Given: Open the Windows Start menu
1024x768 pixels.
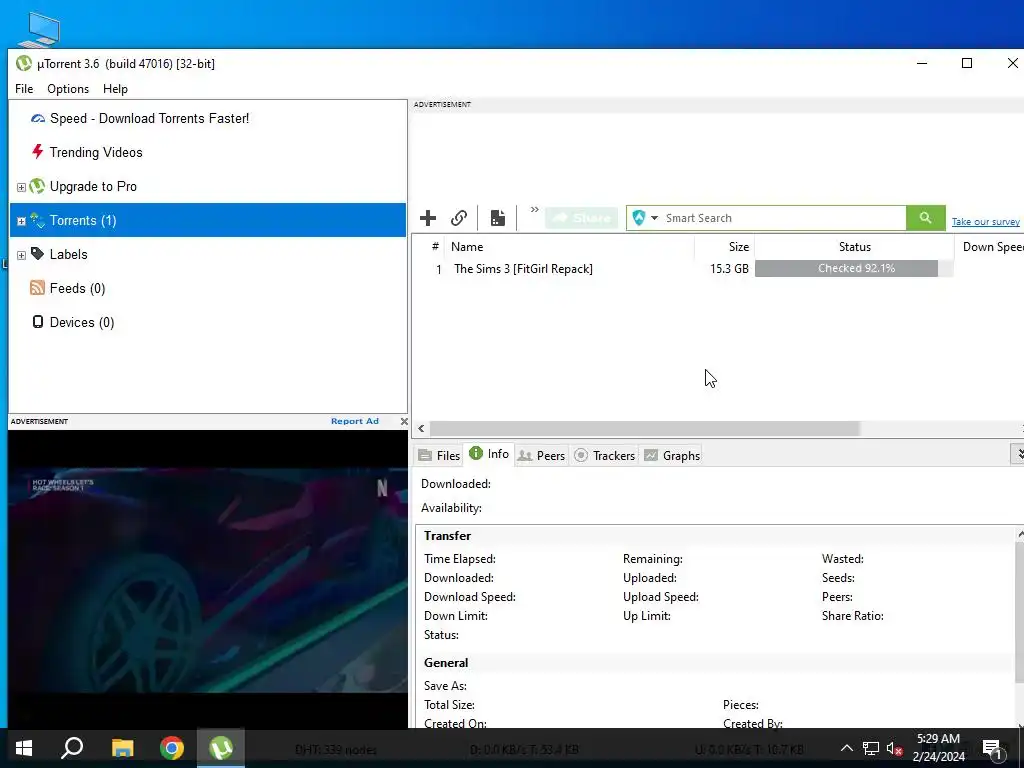Looking at the screenshot, I should pos(24,748).
